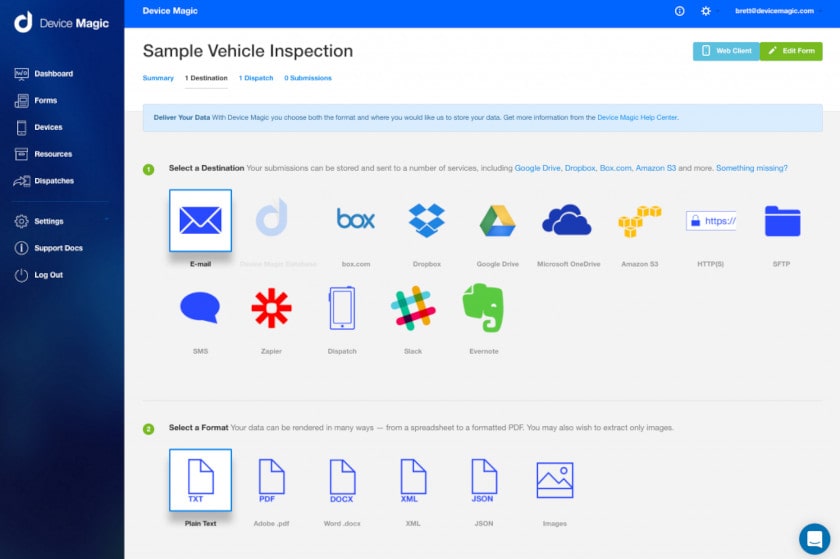This screenshot has height=559, width=840.
Task: Select the JSON format icon
Action: (484, 481)
